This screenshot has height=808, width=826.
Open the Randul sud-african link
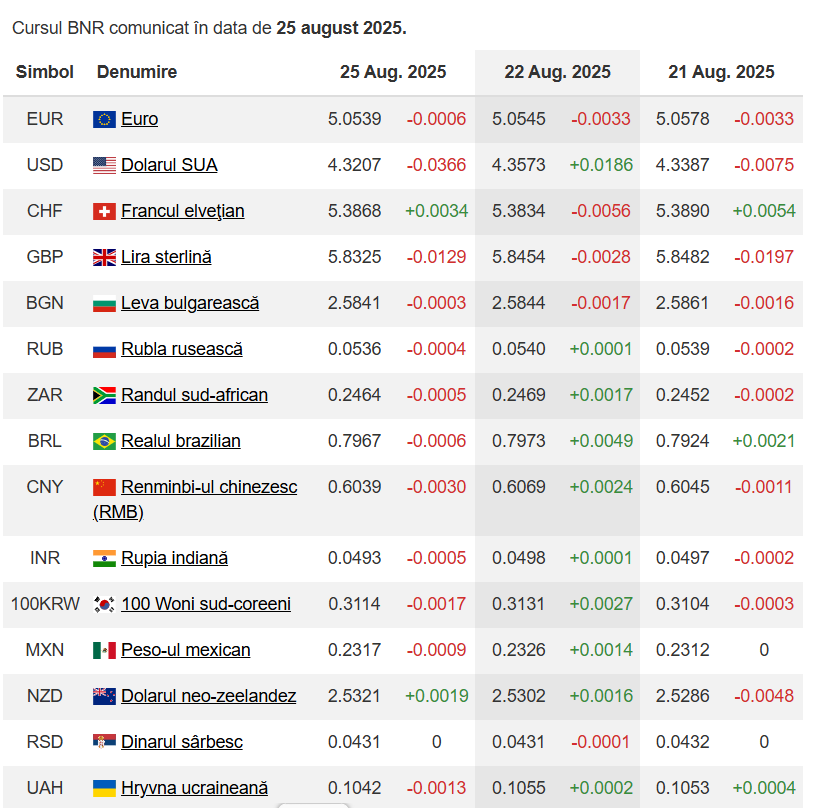click(x=194, y=395)
